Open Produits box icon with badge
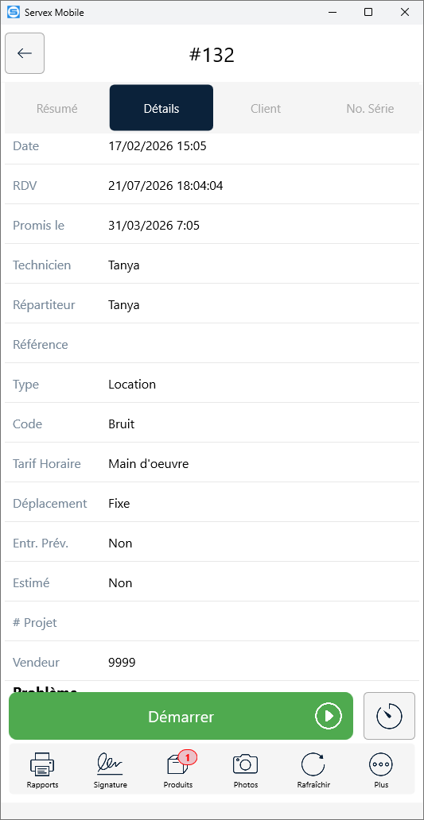 tap(178, 765)
